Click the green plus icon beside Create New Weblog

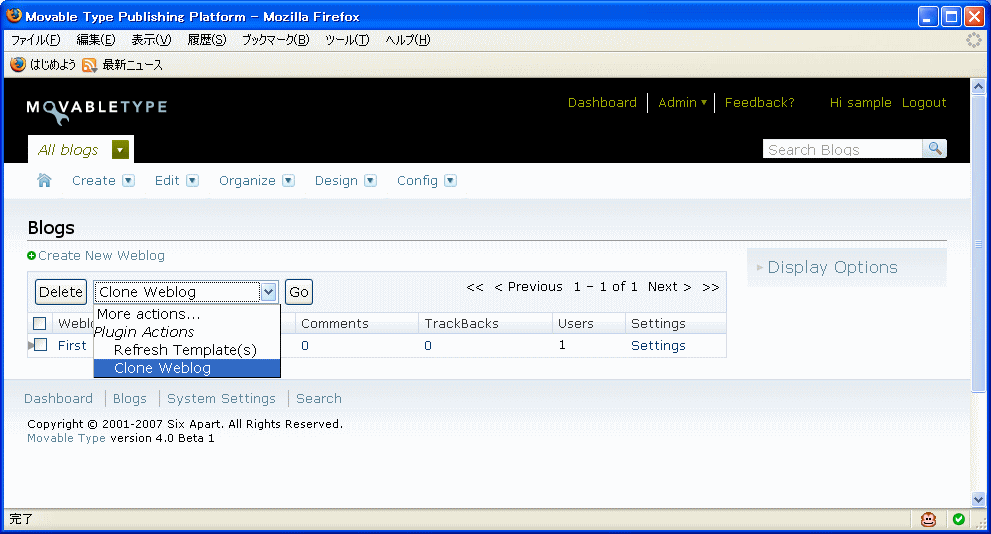(31, 256)
